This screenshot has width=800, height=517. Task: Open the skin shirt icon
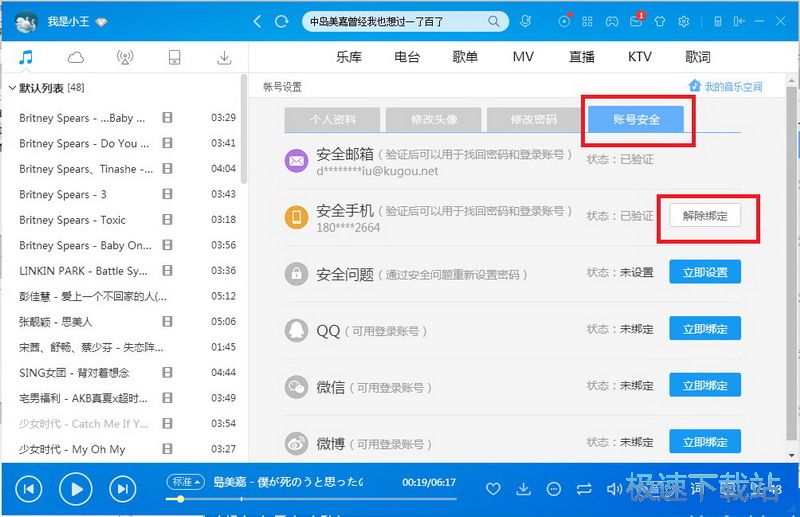(660, 21)
